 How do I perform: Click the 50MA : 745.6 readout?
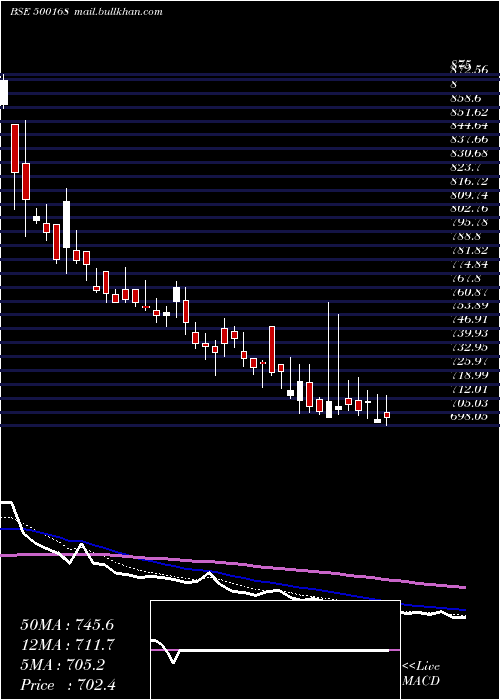click(67, 625)
